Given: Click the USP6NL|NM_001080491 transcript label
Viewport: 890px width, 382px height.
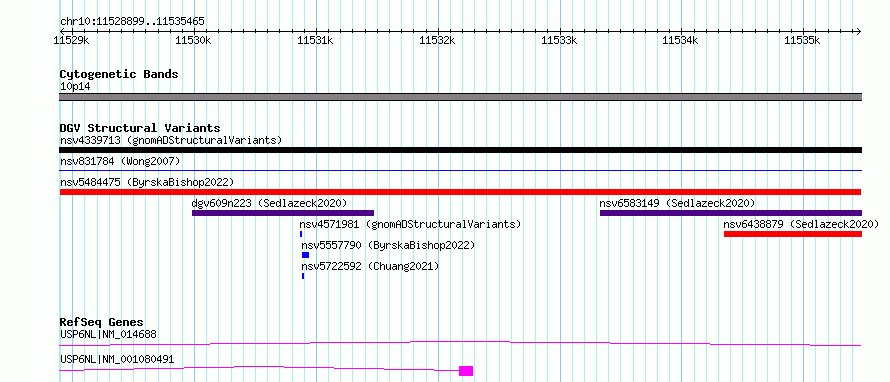Looking at the screenshot, I should click(117, 359).
